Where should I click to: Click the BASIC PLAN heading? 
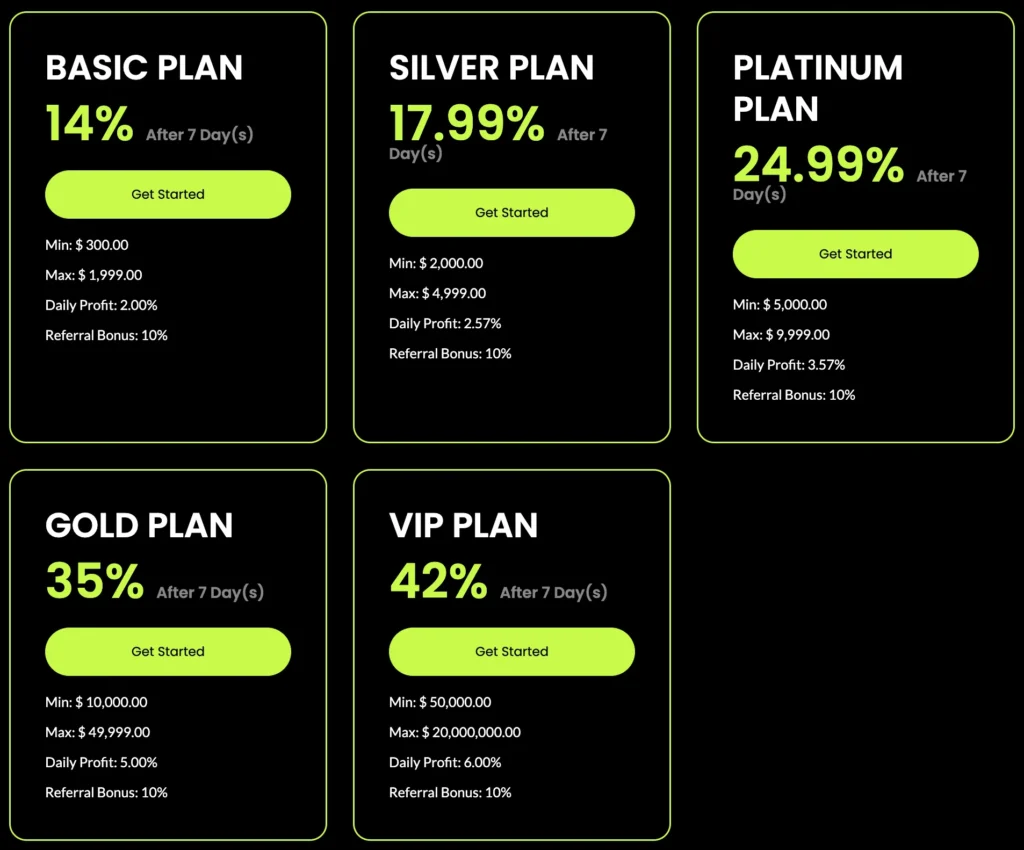coord(144,68)
